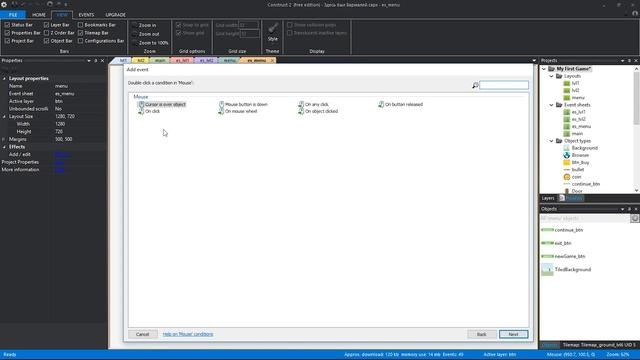Viewport: 640px width, 360px height.
Task: Collapse the Effects property section
Action: (x=4, y=147)
